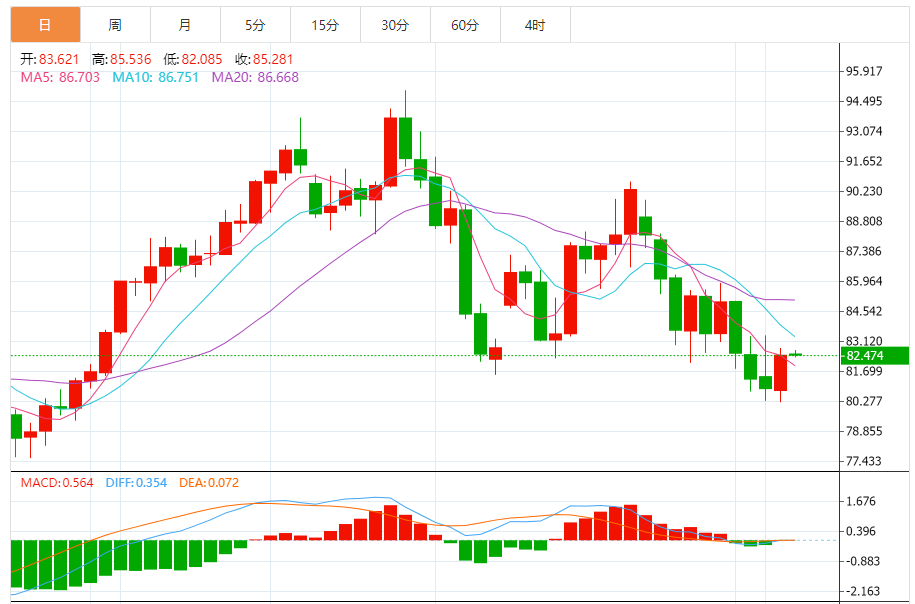The height and width of the screenshot is (604, 915).
Task: Click the -2.163 MACD axis label
Action: click(862, 591)
